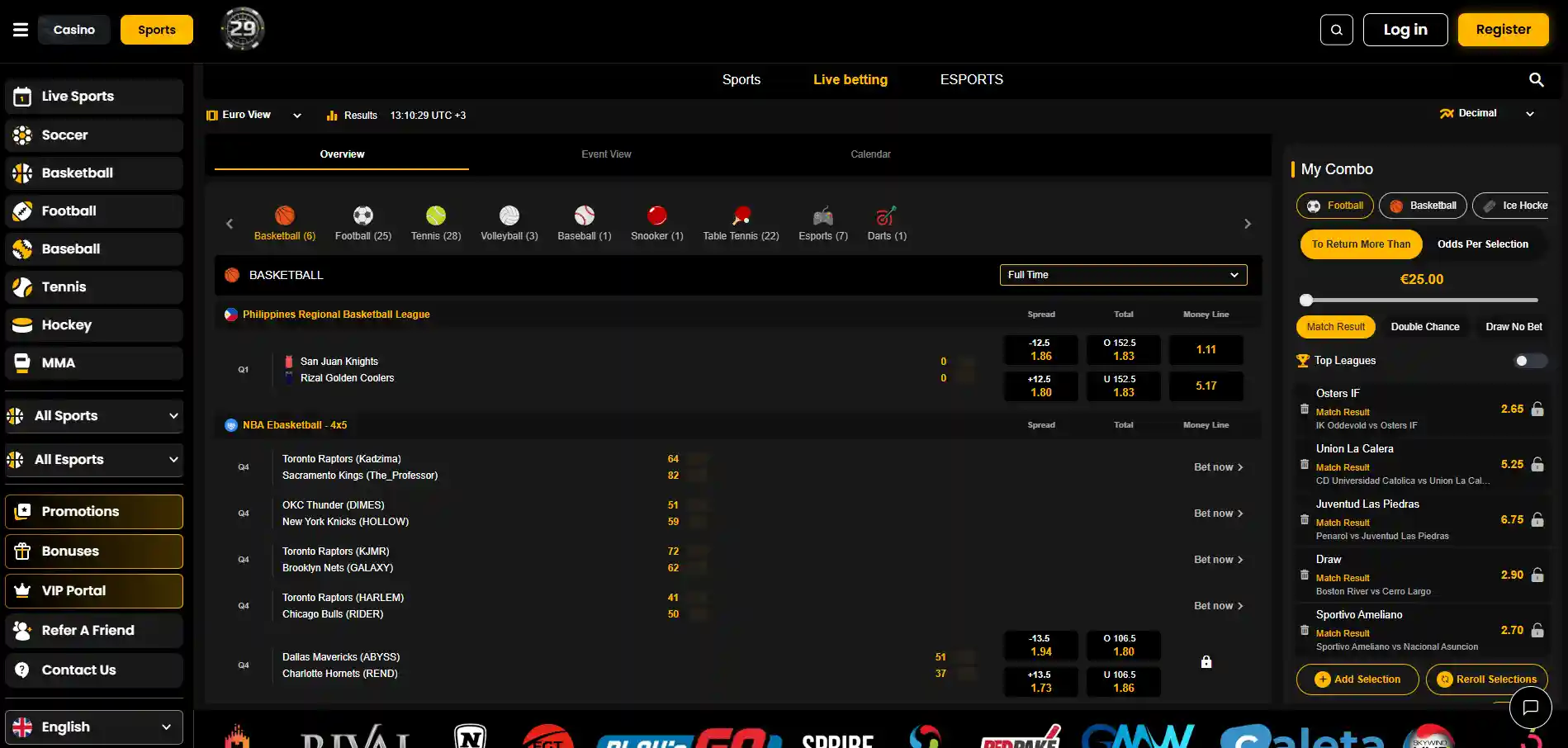Image resolution: width=1568 pixels, height=748 pixels.
Task: Lock the Juventud Las Piedras selection
Action: click(x=1537, y=519)
